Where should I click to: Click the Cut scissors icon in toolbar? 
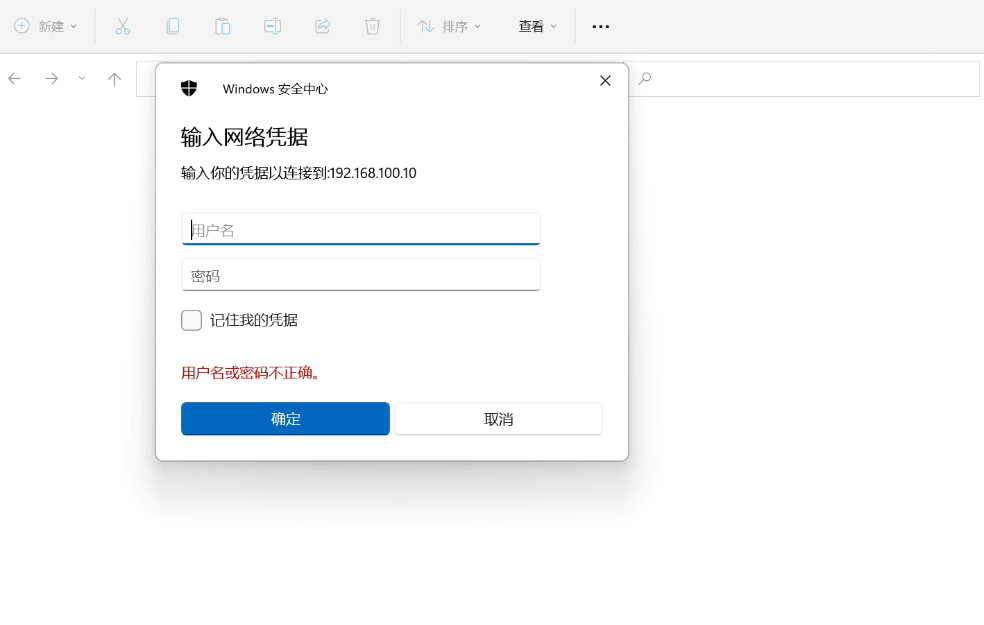[x=122, y=27]
